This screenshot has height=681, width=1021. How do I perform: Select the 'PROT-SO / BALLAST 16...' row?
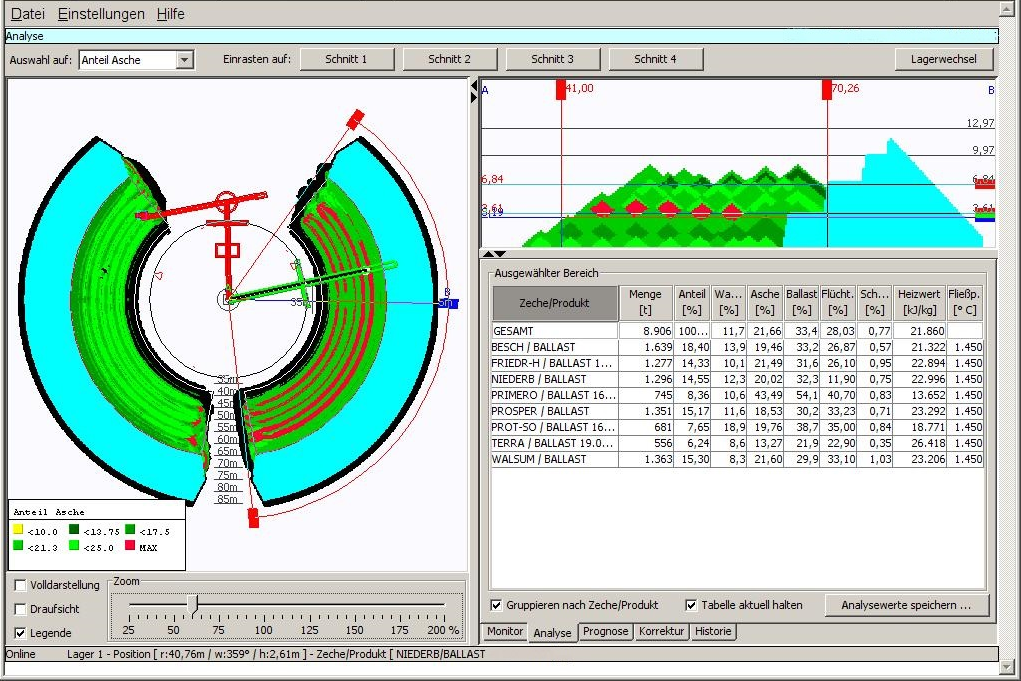tap(737, 427)
